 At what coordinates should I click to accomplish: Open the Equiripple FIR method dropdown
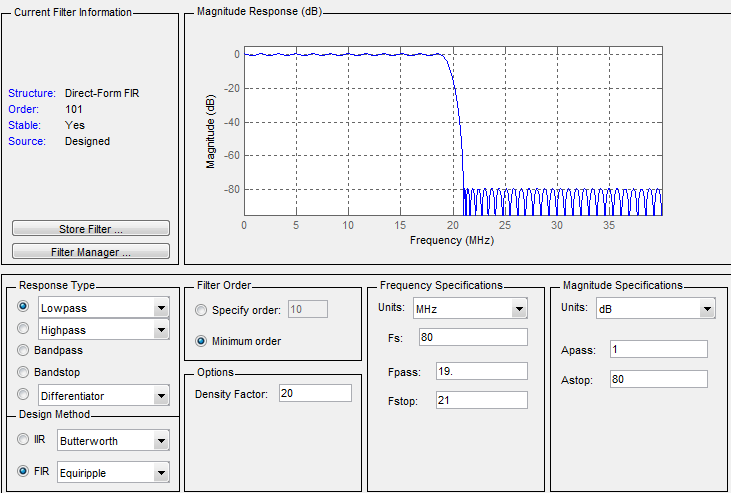coord(161,473)
